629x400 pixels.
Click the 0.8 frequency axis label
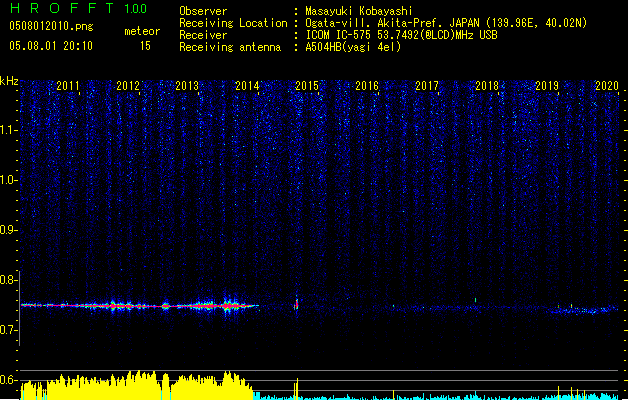coord(8,280)
